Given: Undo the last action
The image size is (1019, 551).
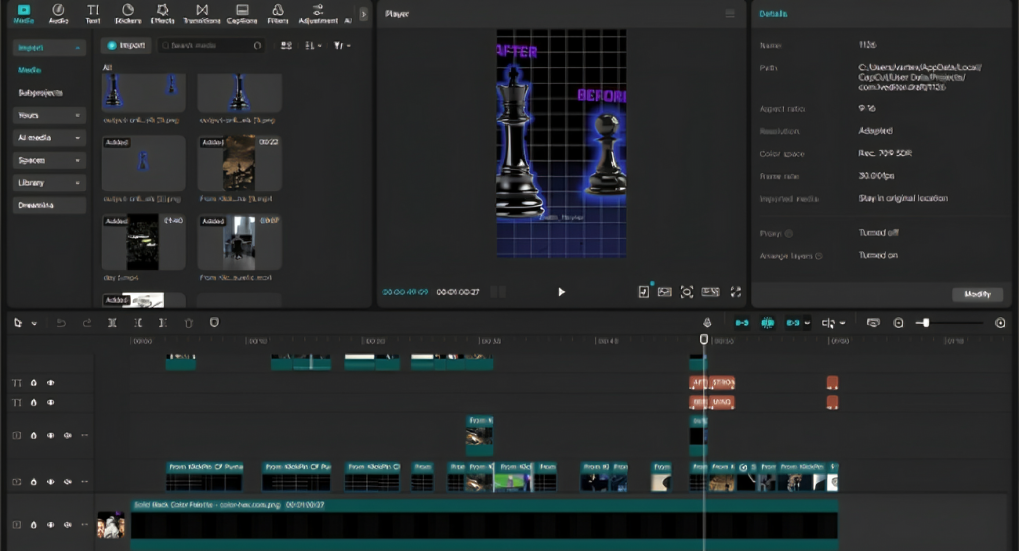Looking at the screenshot, I should tap(61, 323).
